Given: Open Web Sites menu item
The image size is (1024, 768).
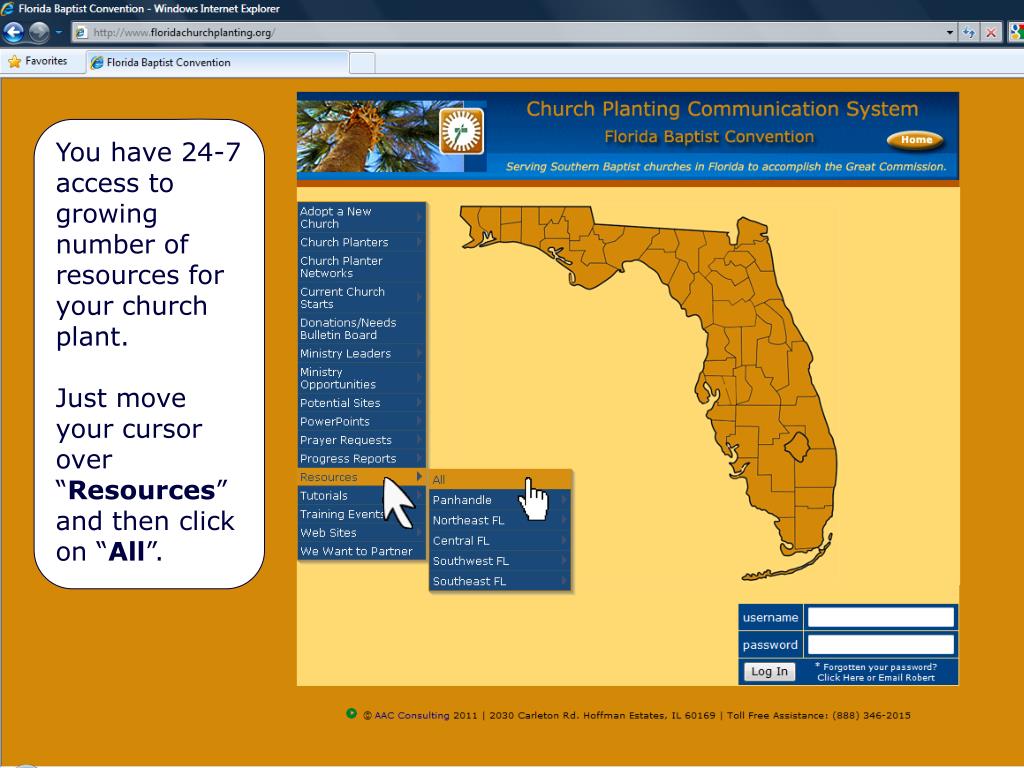Looking at the screenshot, I should click(361, 533).
